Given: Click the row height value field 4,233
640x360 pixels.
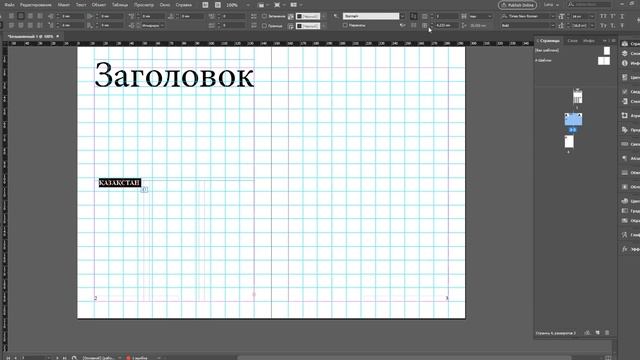Looking at the screenshot, I should pyautogui.click(x=447, y=26).
